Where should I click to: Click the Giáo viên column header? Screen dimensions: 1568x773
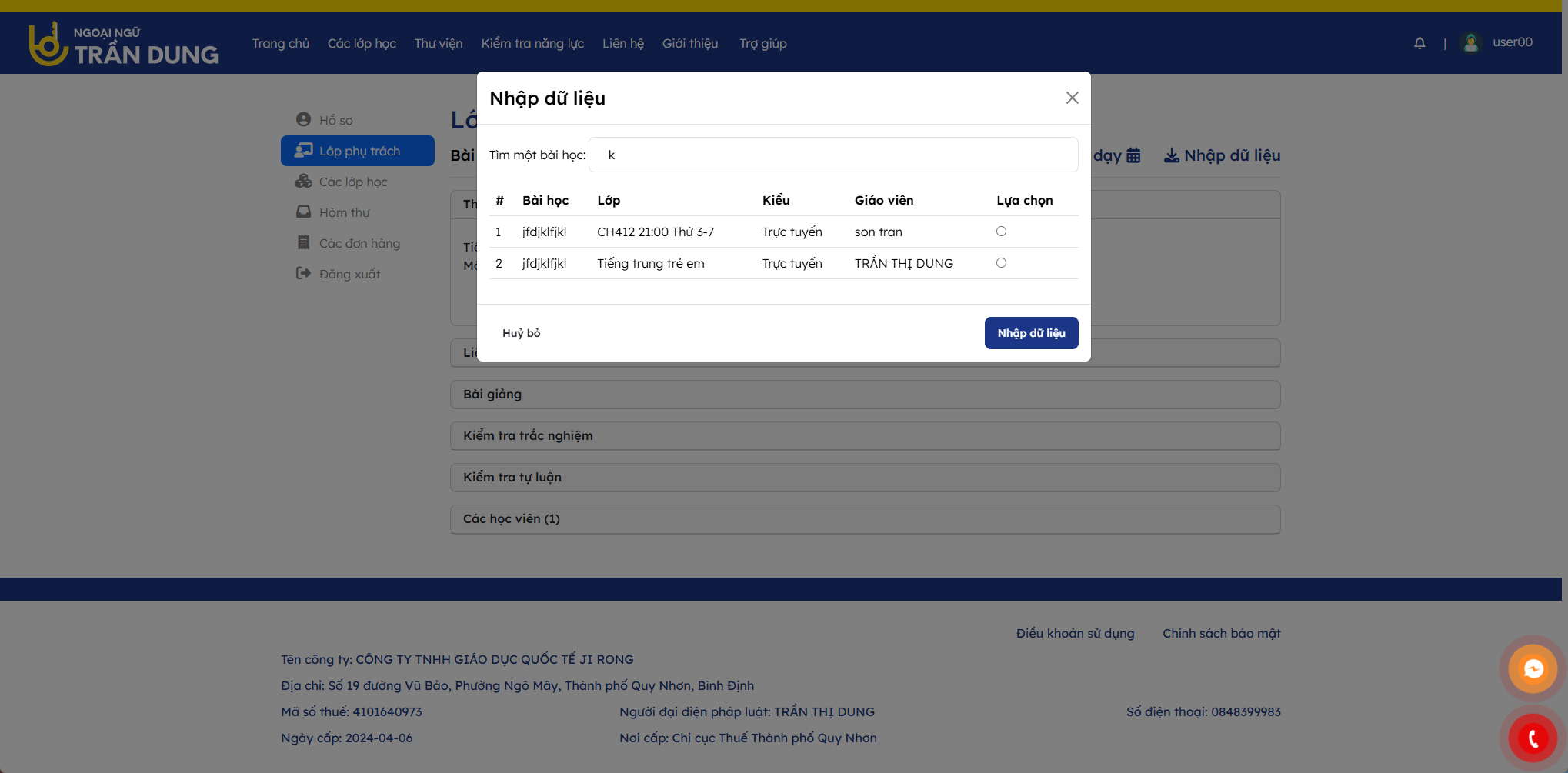(884, 200)
